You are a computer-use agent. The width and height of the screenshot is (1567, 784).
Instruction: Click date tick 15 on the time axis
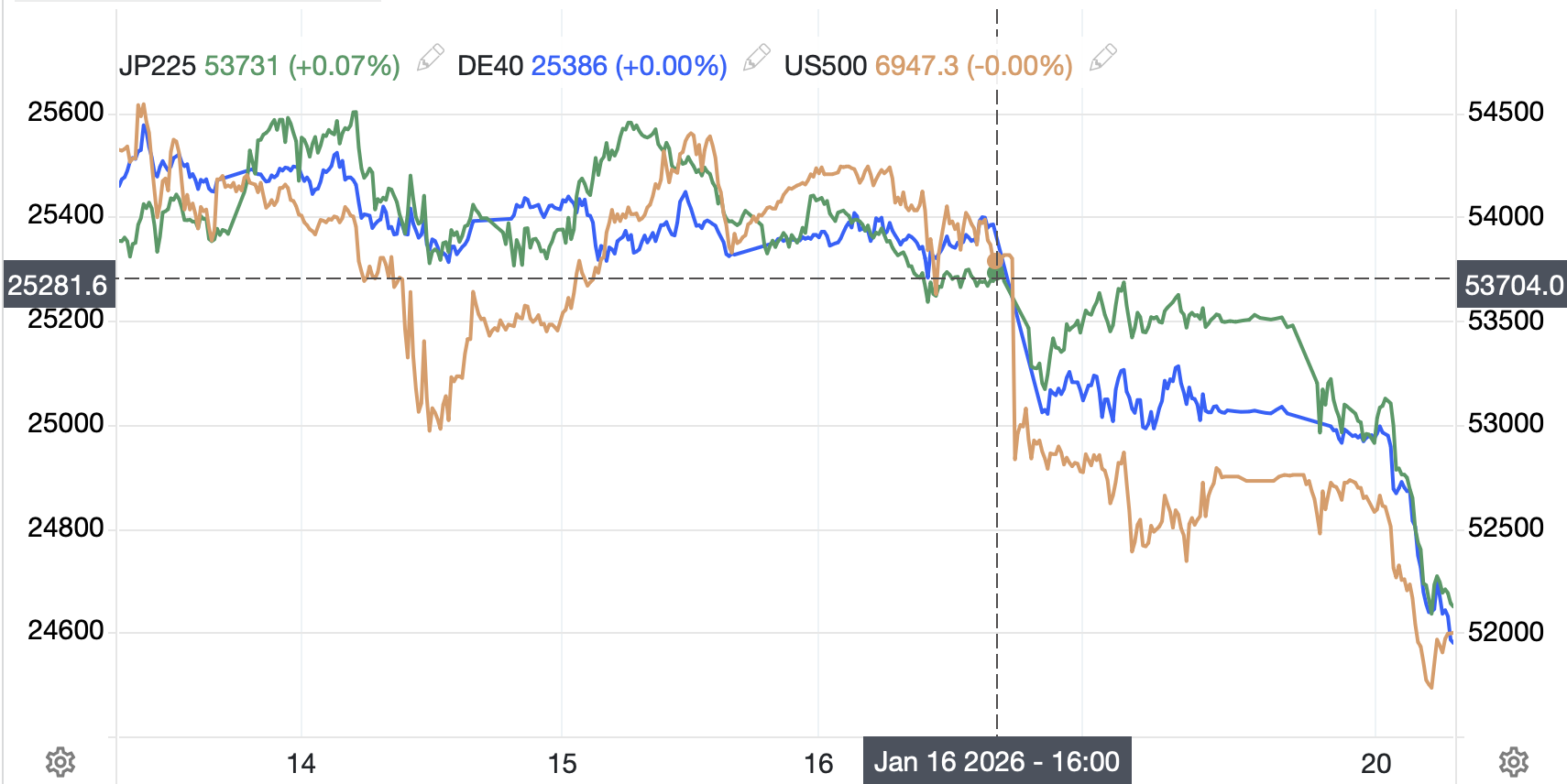click(562, 763)
